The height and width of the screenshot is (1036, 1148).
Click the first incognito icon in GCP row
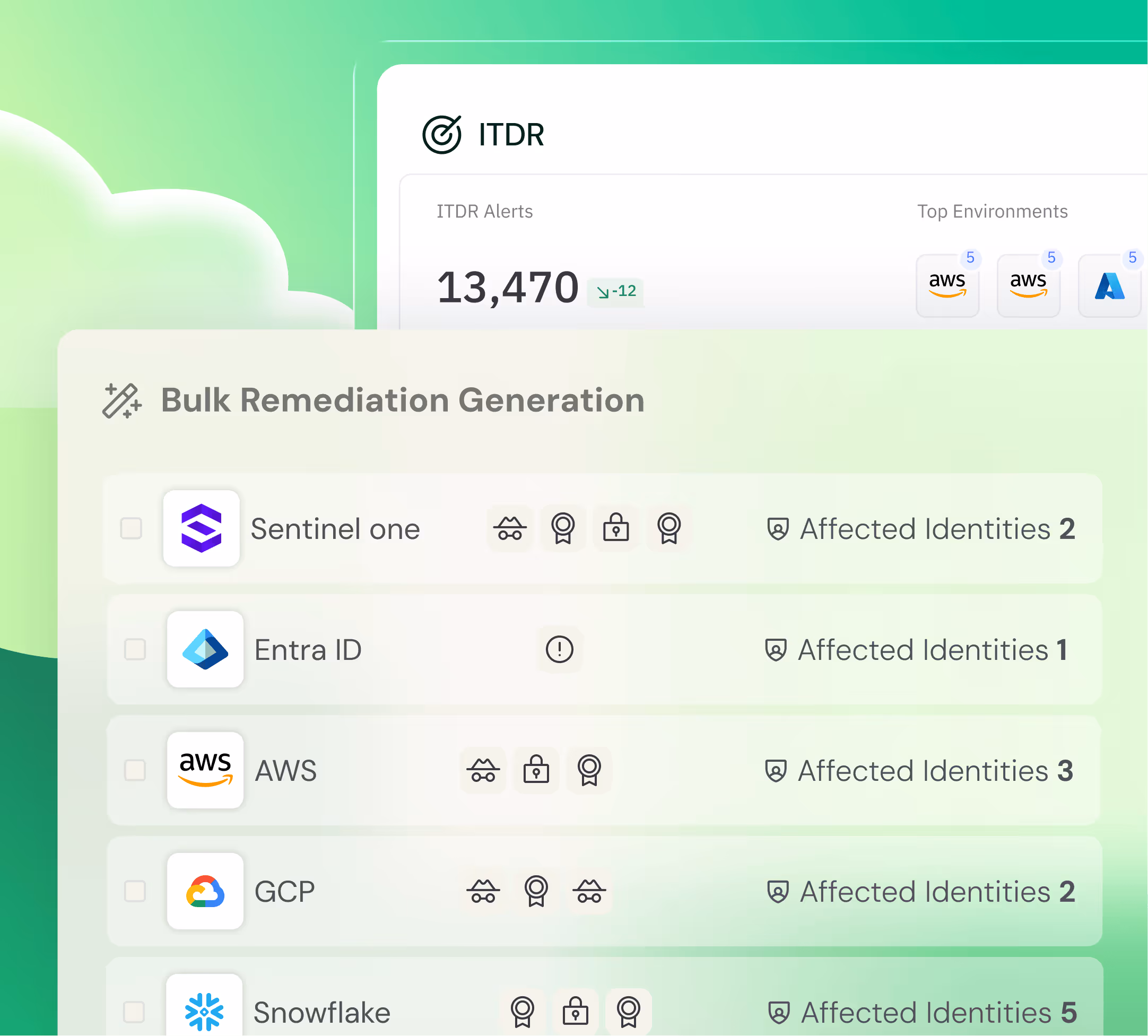483,891
